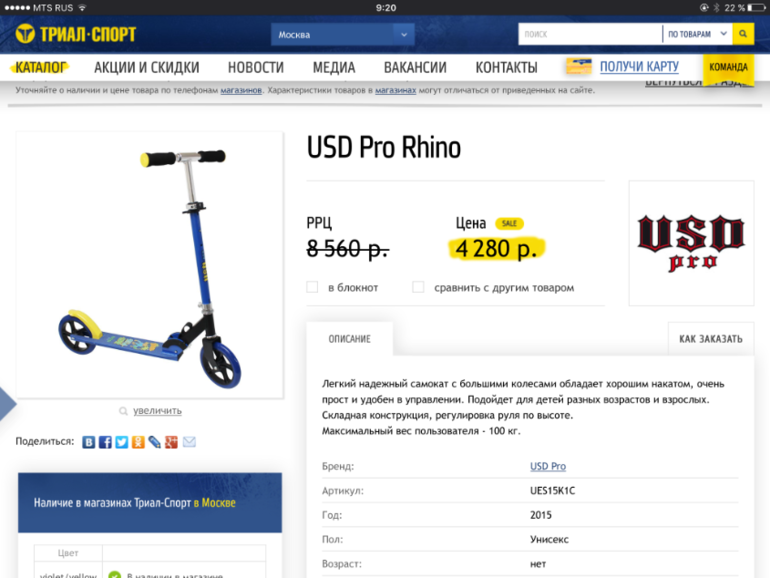Share on Odnoklassniki icon
The width and height of the screenshot is (770, 578).
[138, 442]
